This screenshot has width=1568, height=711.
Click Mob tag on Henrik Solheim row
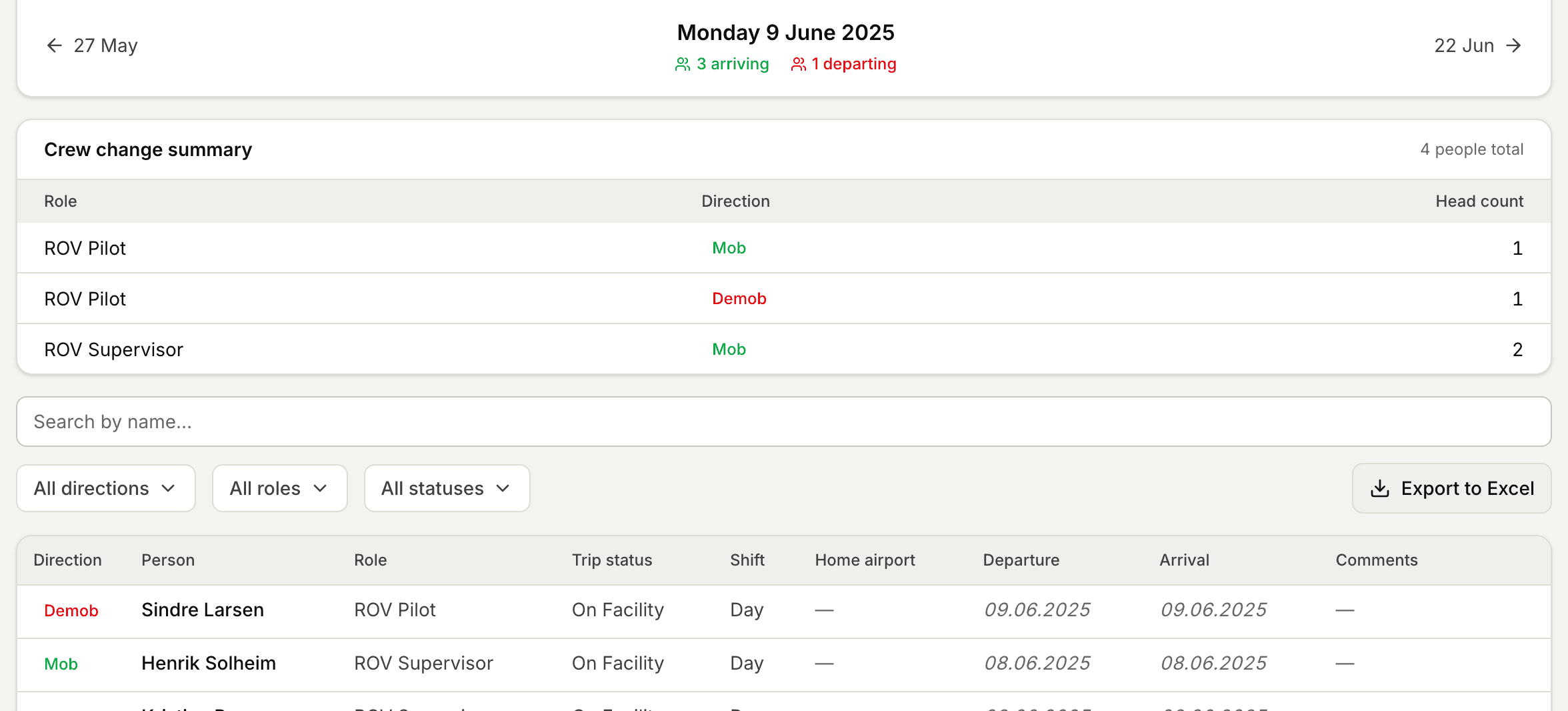(61, 664)
